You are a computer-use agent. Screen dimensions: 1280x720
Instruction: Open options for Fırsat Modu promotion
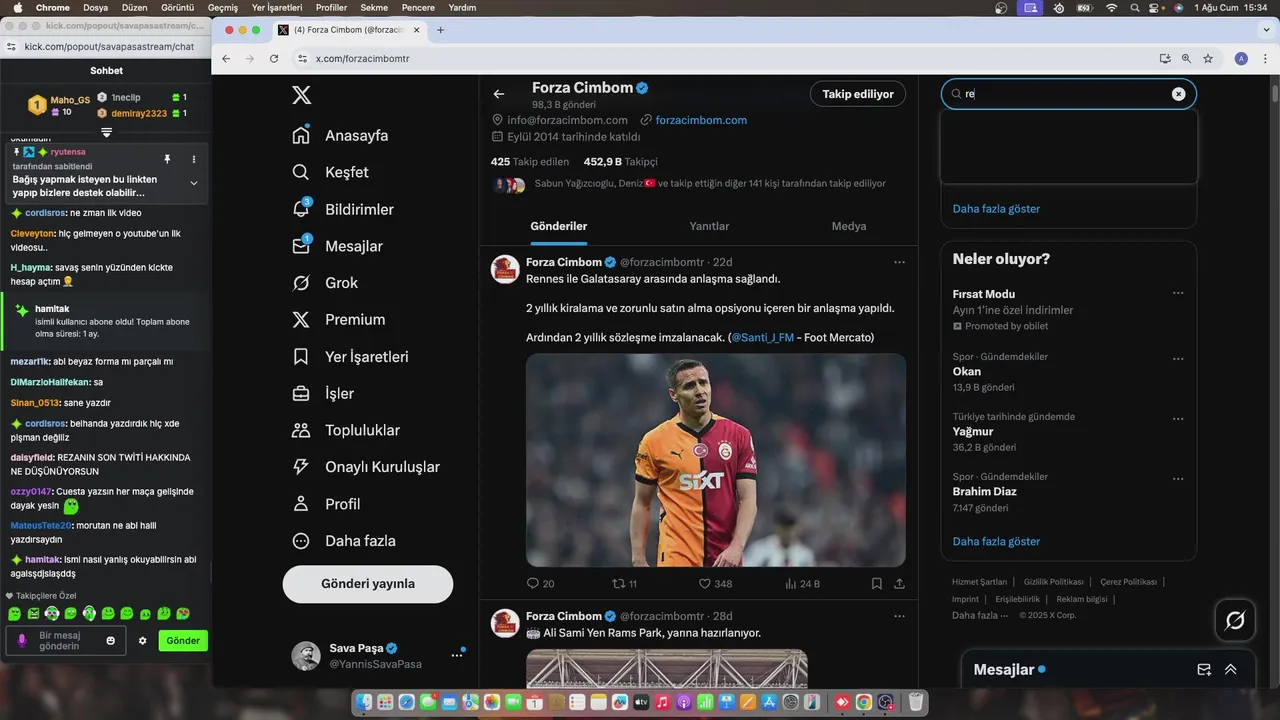click(x=1178, y=293)
